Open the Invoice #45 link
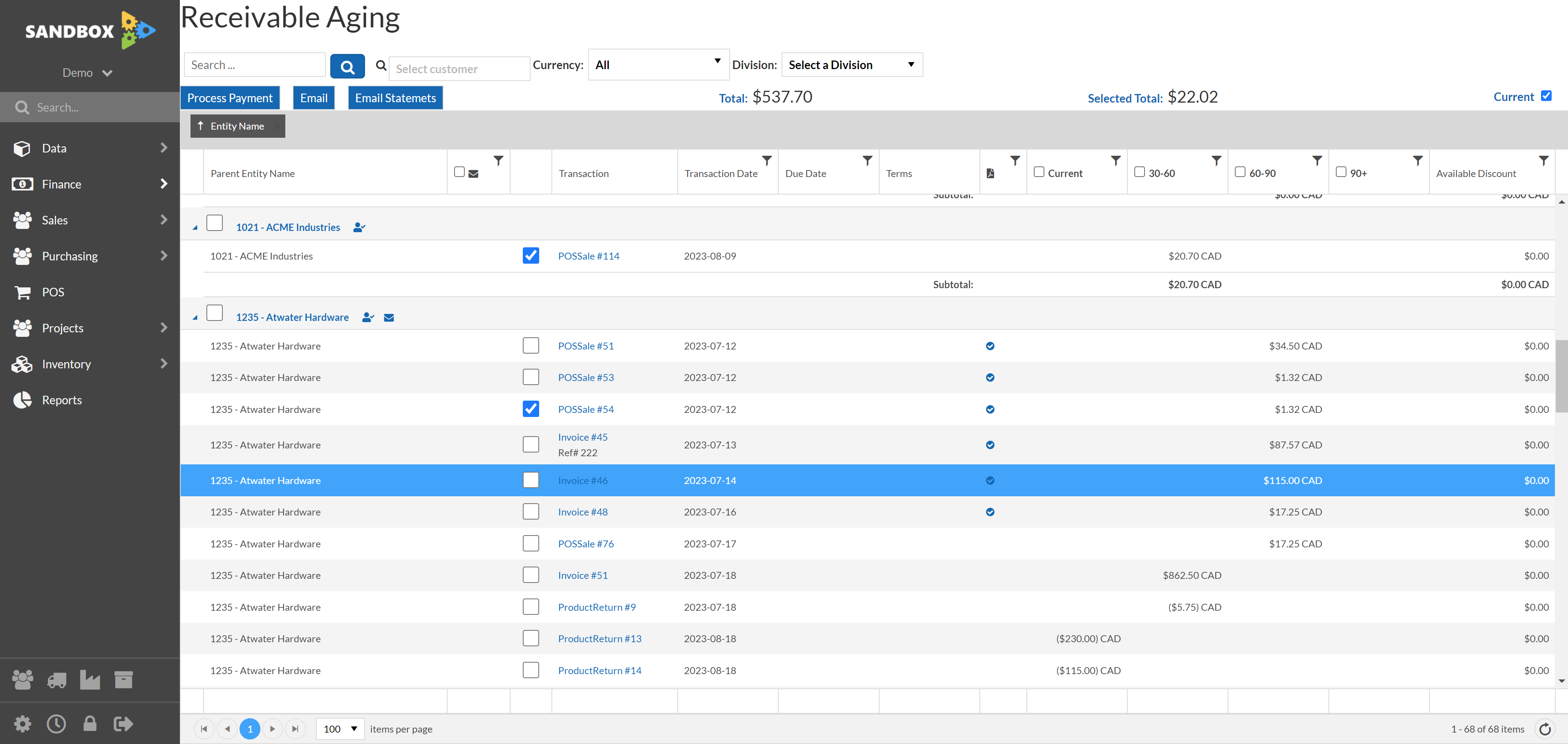Viewport: 1568px width, 744px height. [582, 437]
